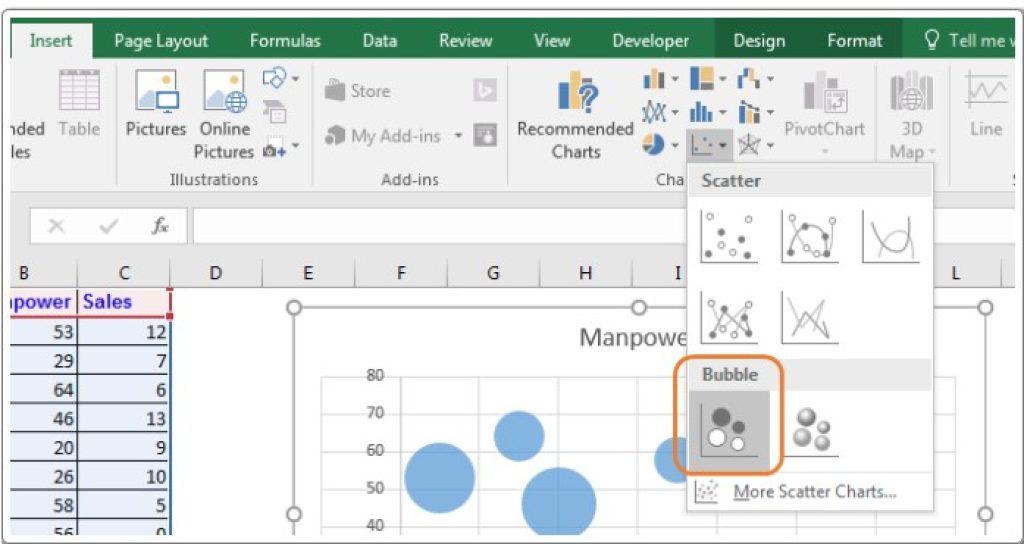Cancel the formula bar entry

(x=57, y=226)
